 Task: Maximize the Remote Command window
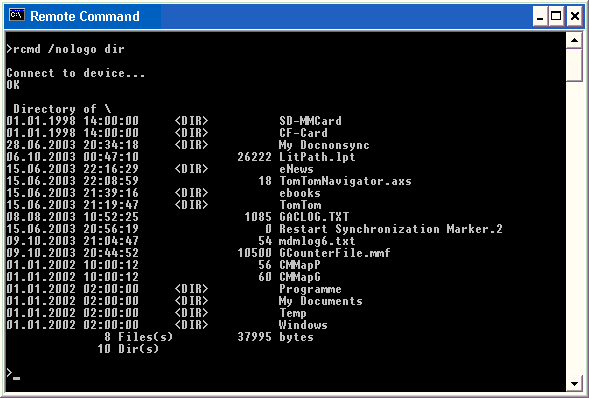pos(556,17)
